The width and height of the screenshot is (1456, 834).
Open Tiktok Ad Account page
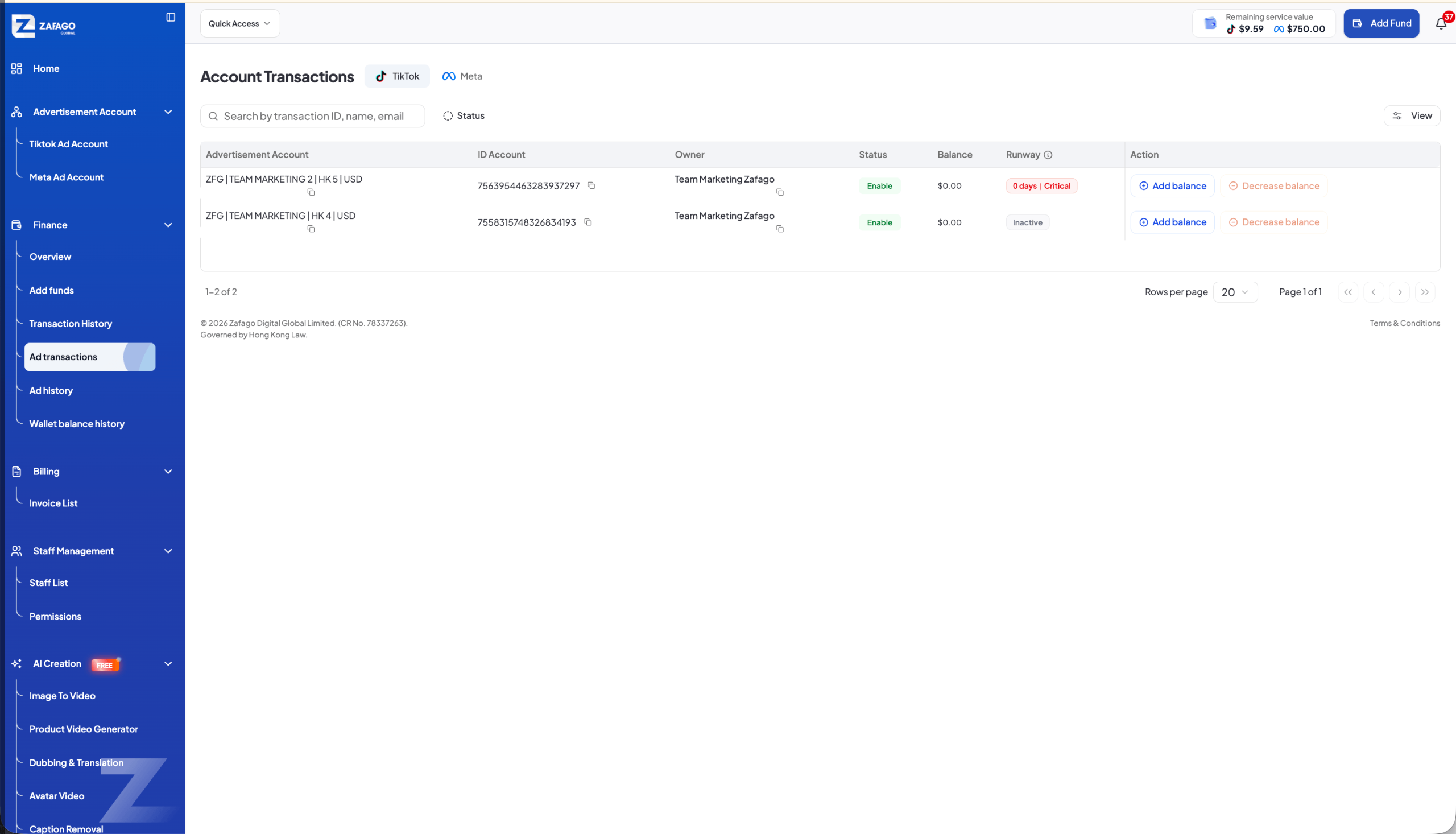tap(69, 144)
